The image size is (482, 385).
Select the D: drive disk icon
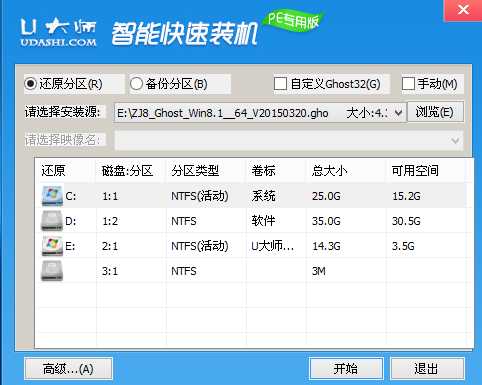(52, 221)
